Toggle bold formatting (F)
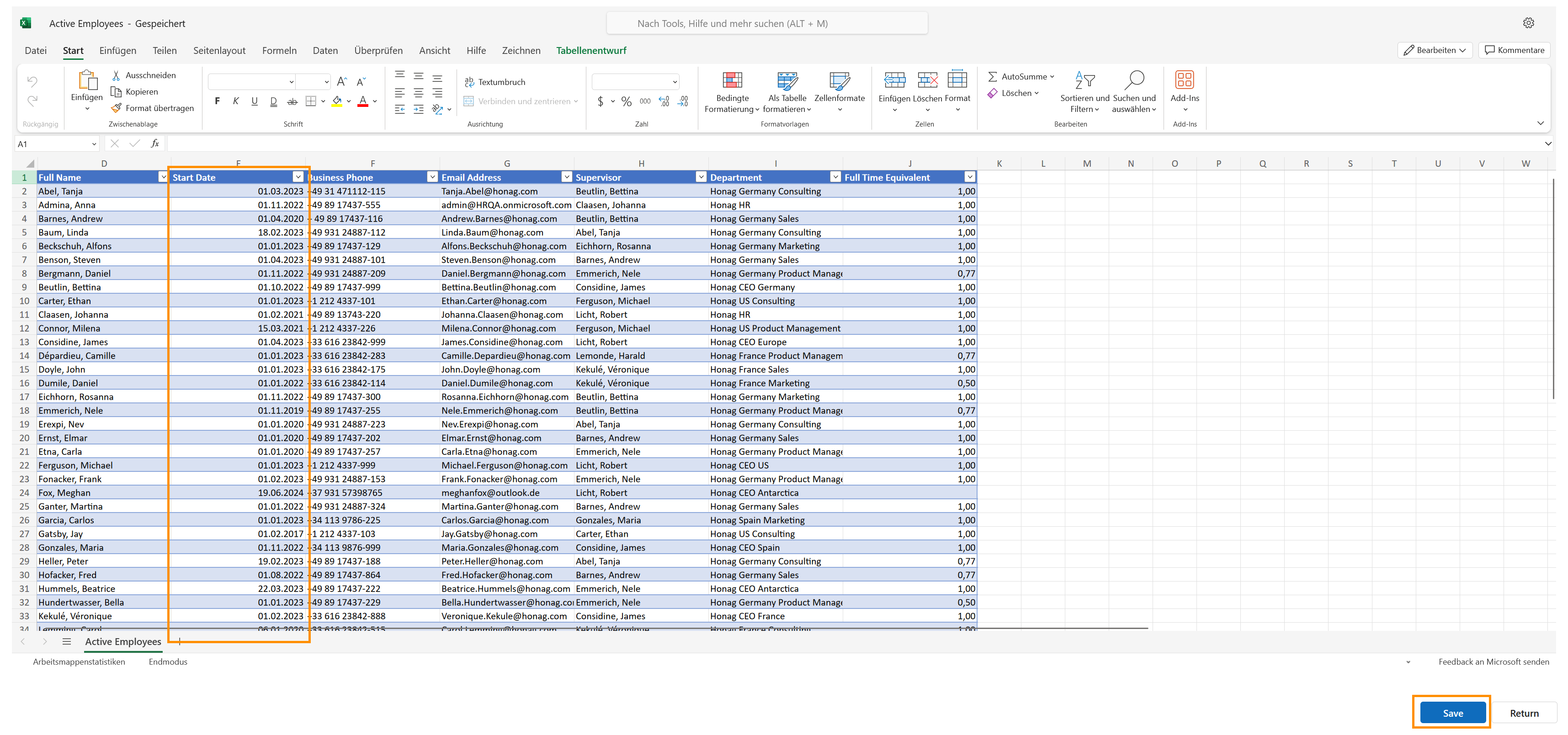This screenshot has width=1568, height=735. [x=217, y=101]
